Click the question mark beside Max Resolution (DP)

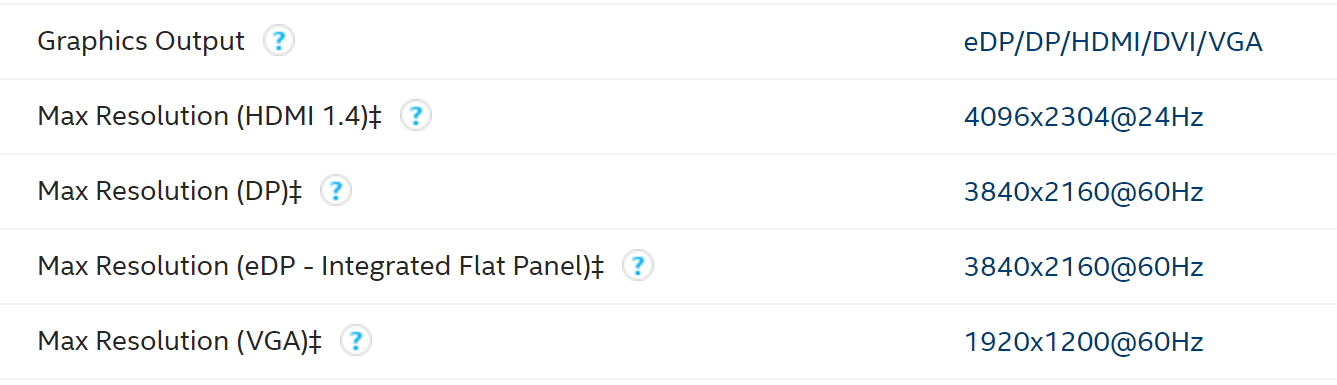click(336, 191)
